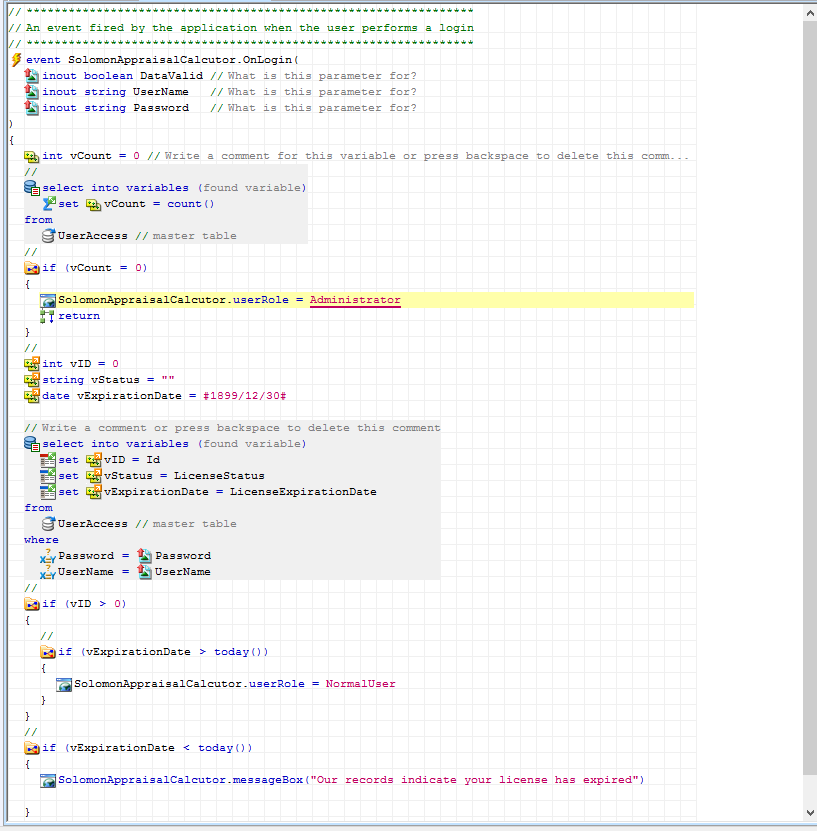Click the if-block icon for vID > 0
Screen dimensions: 817x831
(x=32, y=604)
